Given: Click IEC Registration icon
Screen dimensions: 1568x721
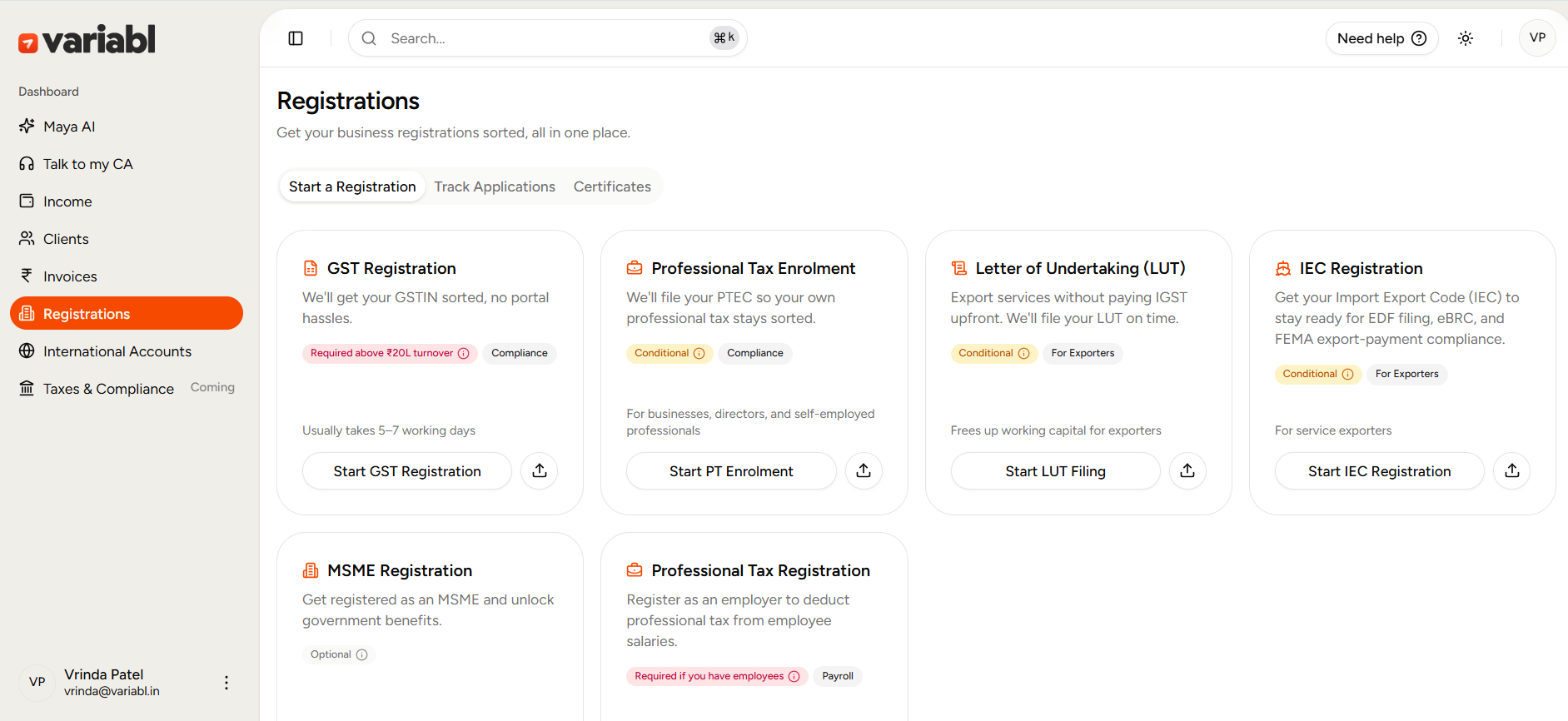Looking at the screenshot, I should [x=1283, y=268].
